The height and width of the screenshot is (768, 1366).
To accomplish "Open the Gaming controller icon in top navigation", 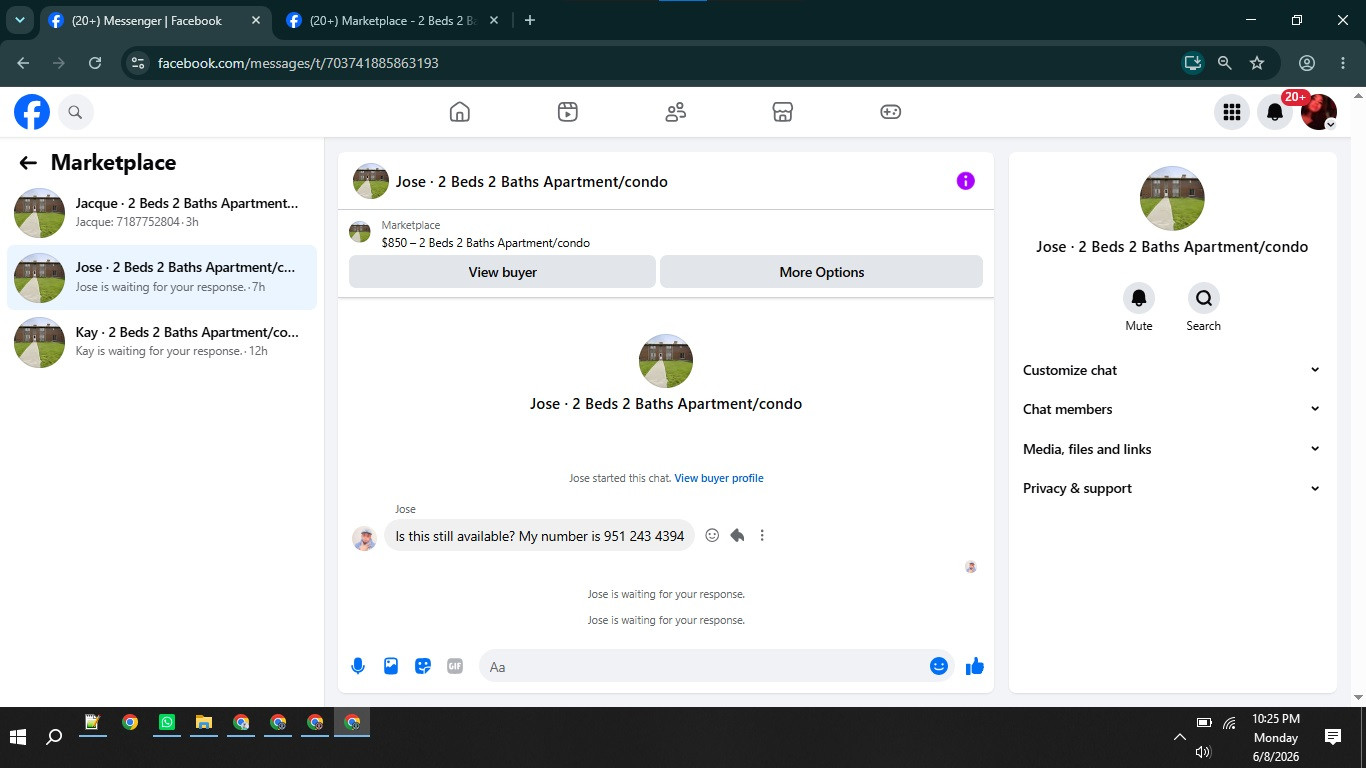I will [x=891, y=112].
